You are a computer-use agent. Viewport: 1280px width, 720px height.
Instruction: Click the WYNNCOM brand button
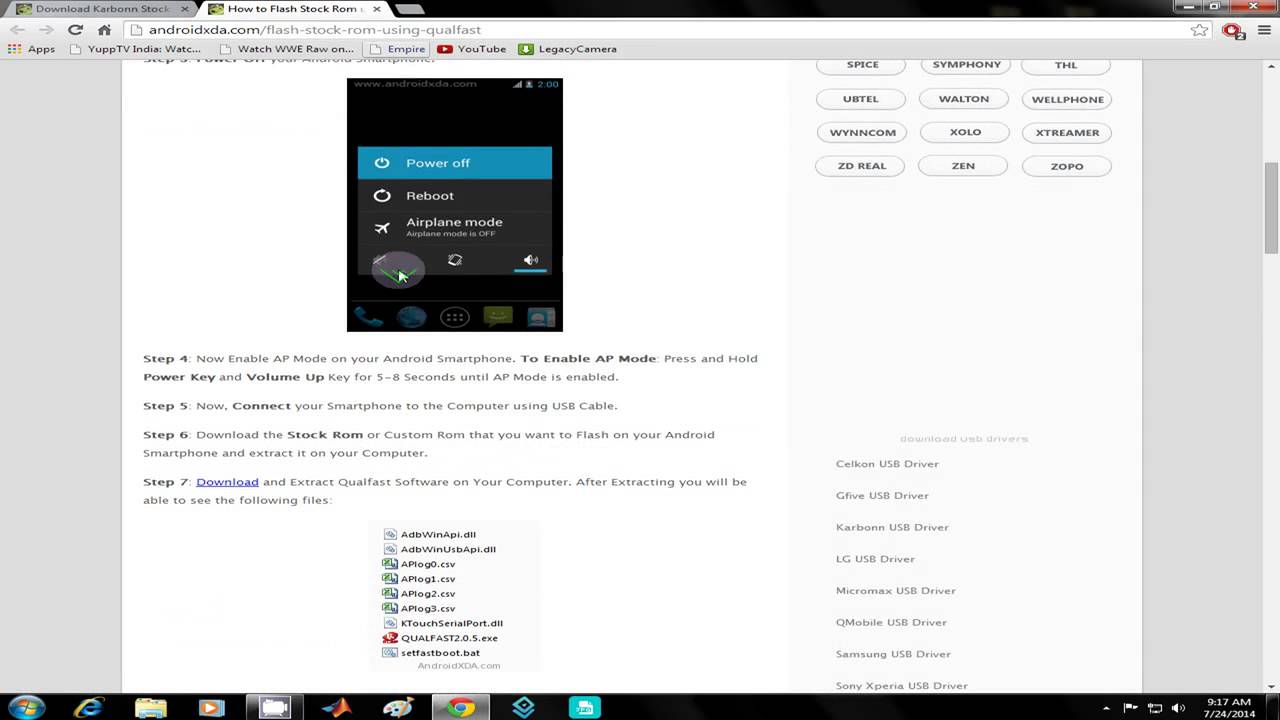click(x=862, y=132)
